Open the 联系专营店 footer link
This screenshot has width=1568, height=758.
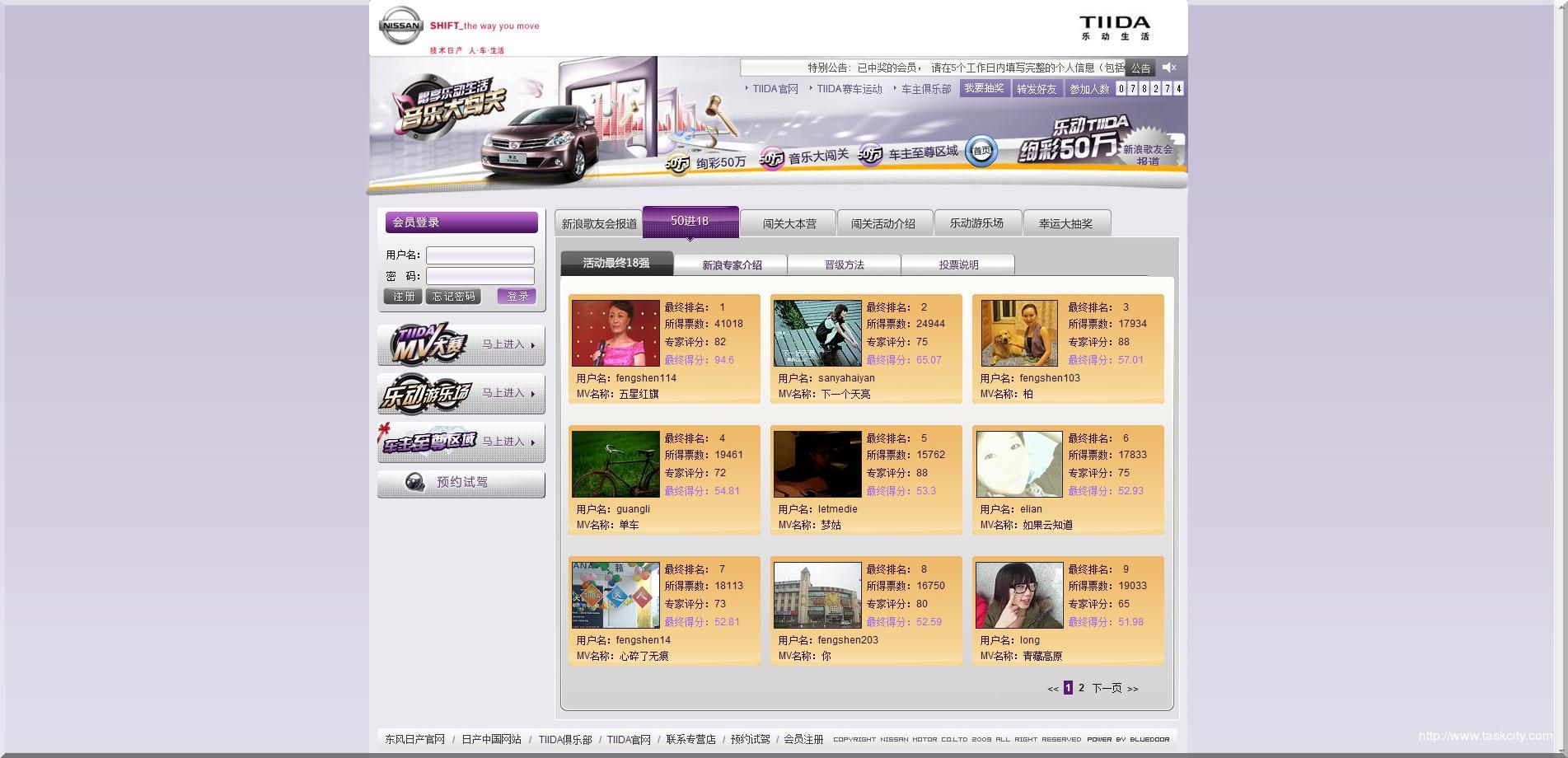coord(690,740)
